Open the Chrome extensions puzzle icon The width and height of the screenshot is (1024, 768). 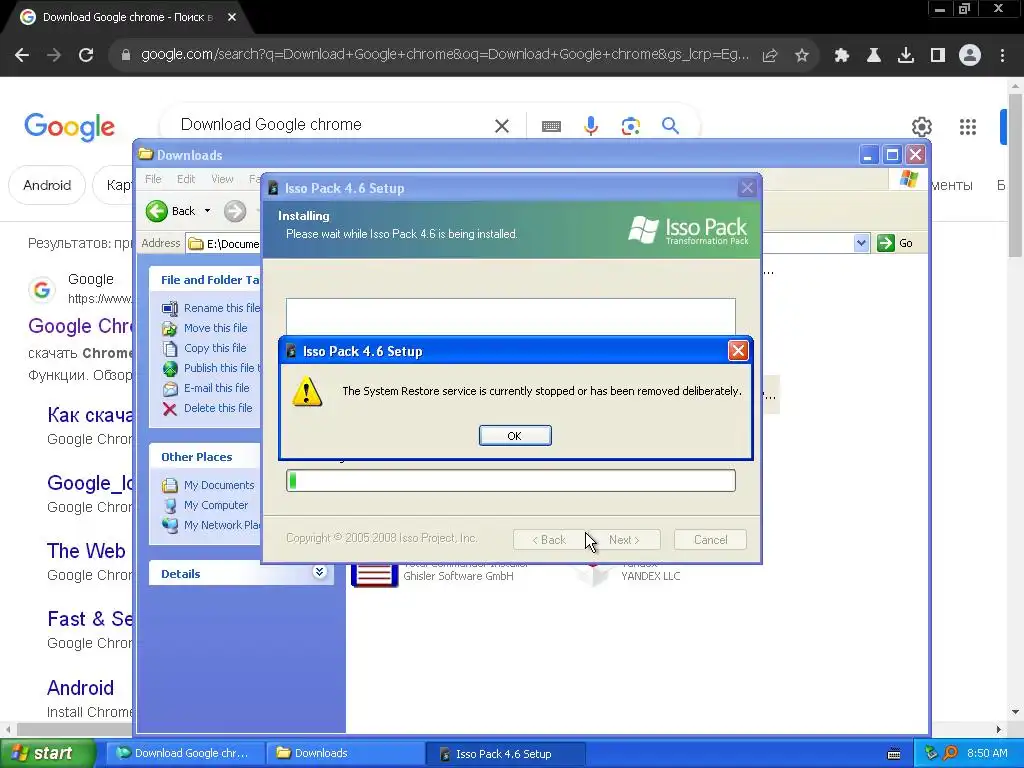pyautogui.click(x=842, y=56)
